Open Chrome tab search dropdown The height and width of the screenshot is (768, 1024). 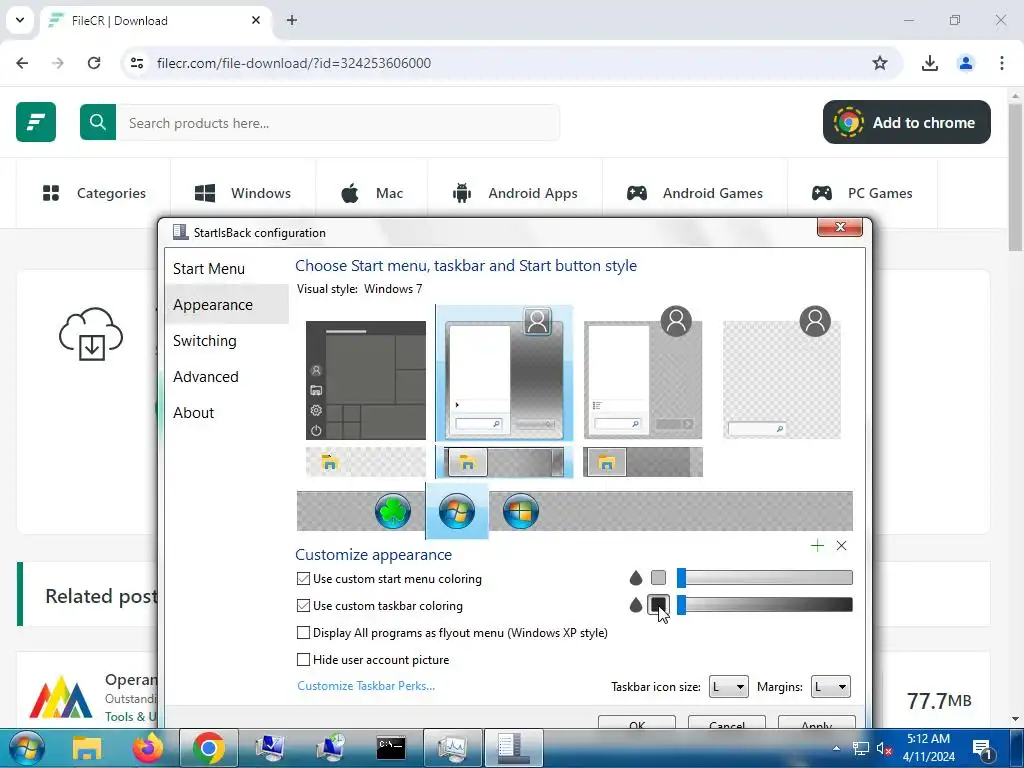(x=20, y=20)
